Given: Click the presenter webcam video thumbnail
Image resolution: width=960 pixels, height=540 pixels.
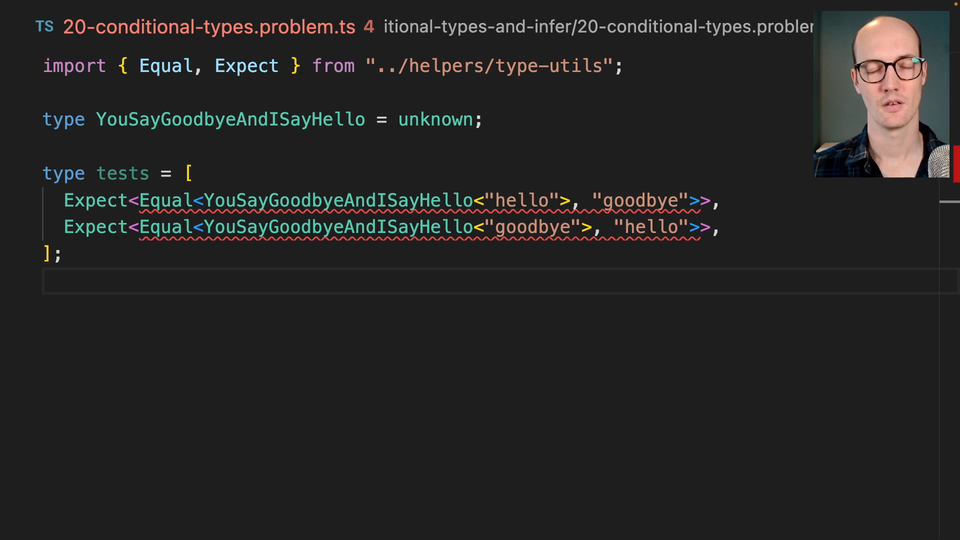Looking at the screenshot, I should pos(883,95).
